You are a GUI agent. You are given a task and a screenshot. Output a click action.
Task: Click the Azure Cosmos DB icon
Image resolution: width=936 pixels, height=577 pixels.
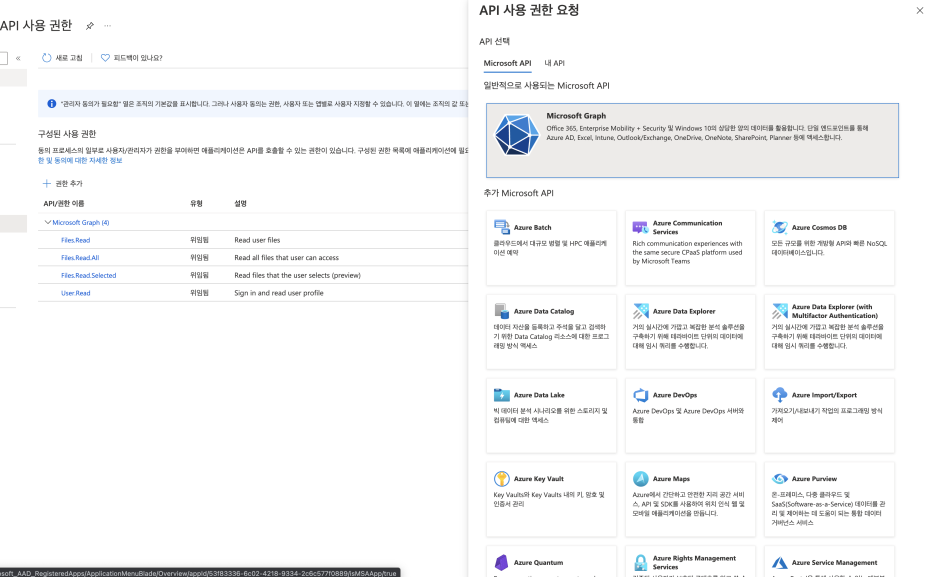779,227
